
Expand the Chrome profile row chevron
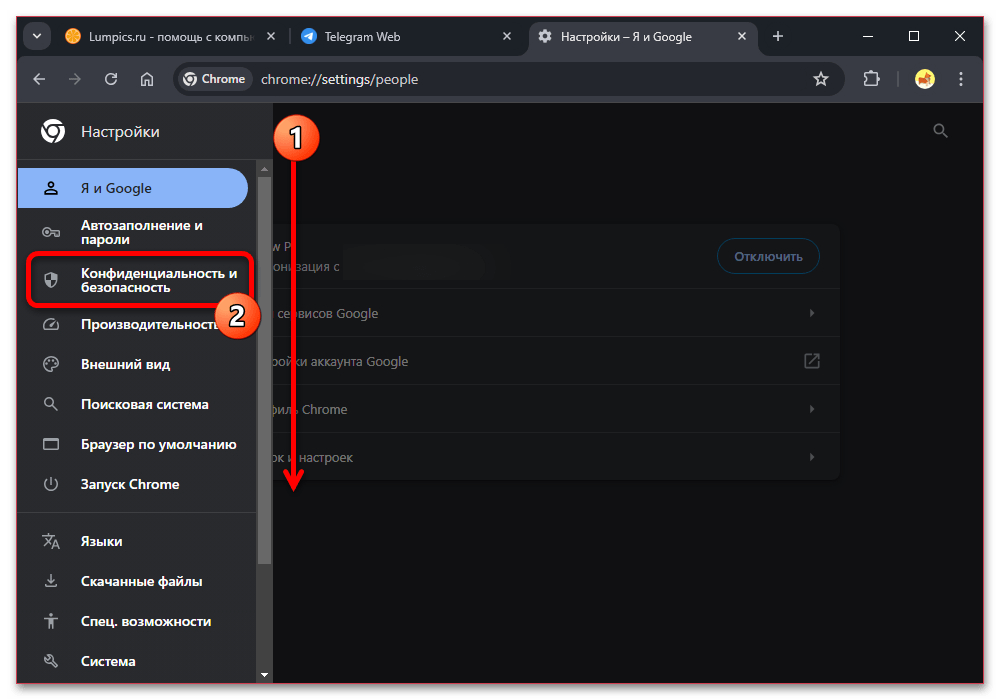click(x=811, y=409)
